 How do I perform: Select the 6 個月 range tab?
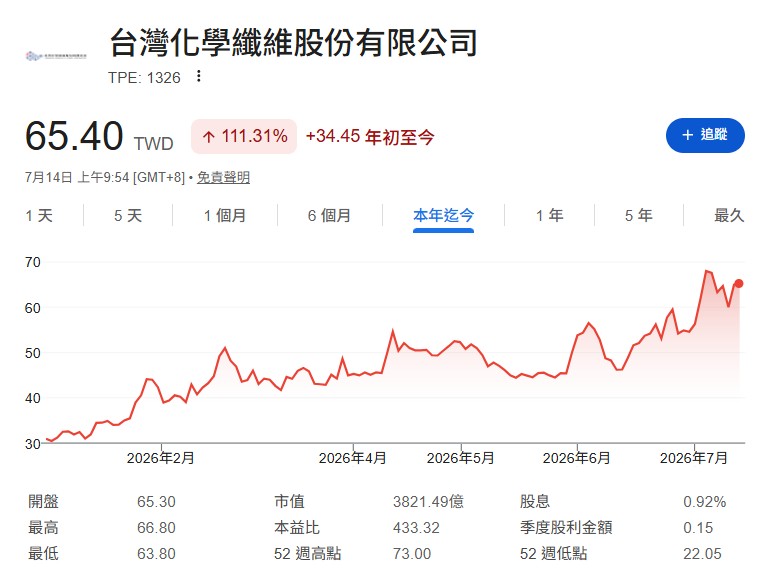(x=330, y=215)
